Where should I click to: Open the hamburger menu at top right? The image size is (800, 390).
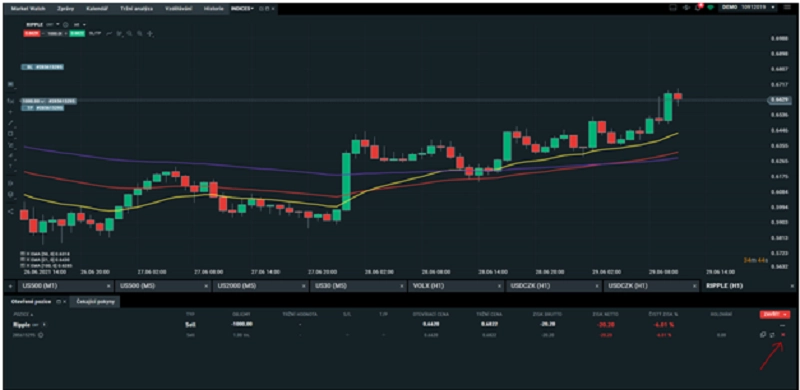pyautogui.click(x=789, y=8)
